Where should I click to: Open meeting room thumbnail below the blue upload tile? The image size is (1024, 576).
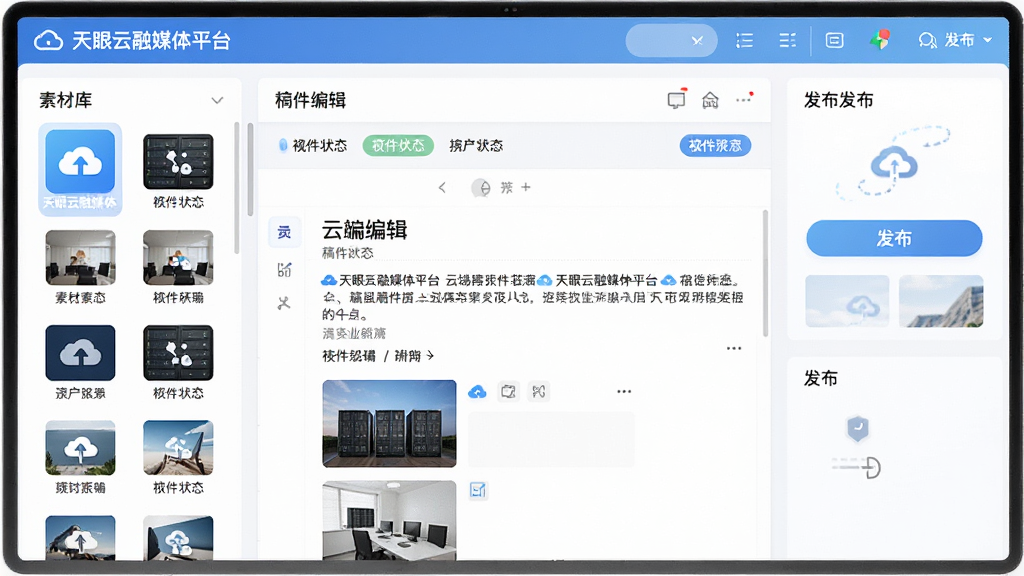click(x=80, y=257)
